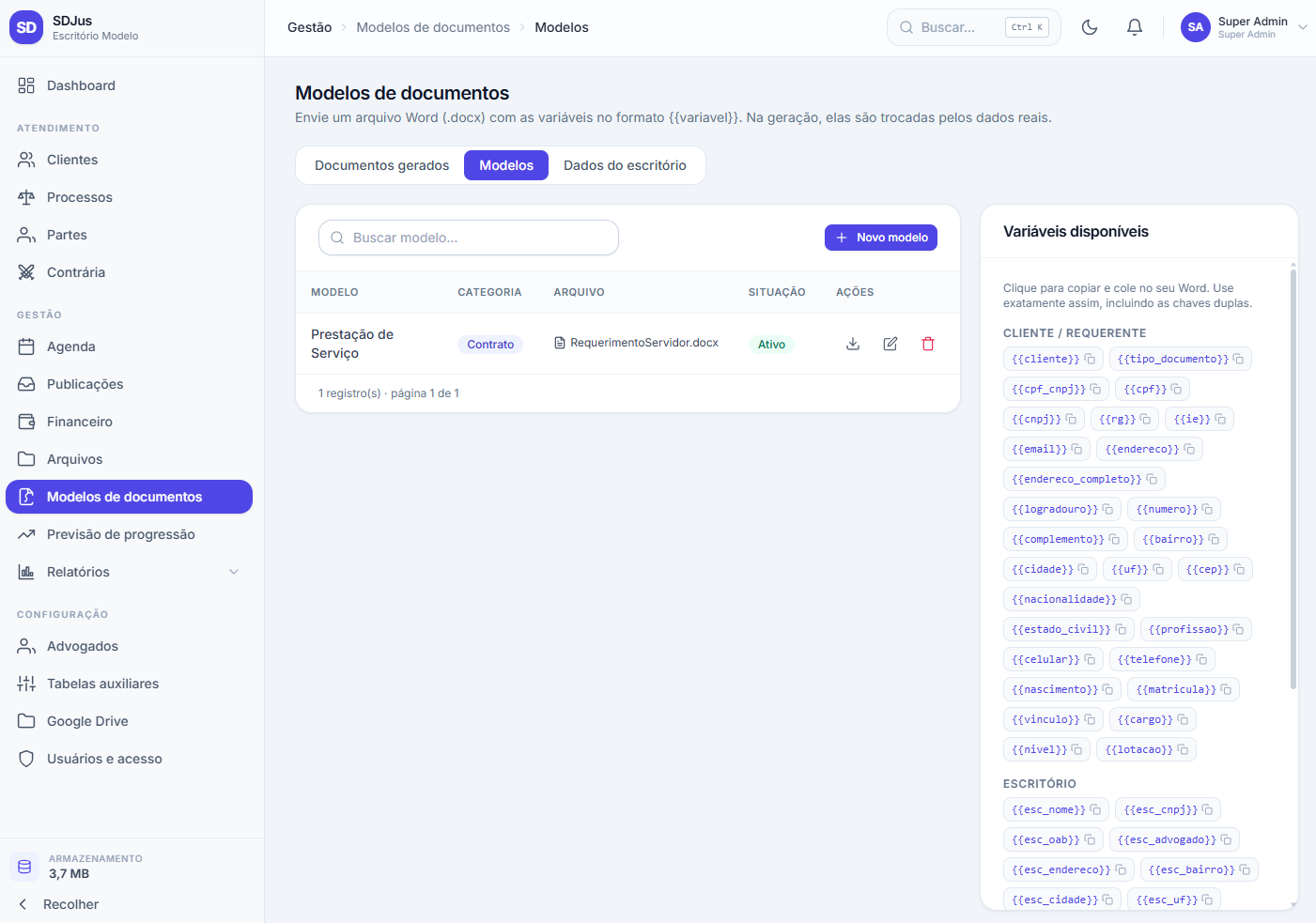This screenshot has width=1316, height=923.
Task: Click the global Buscar search box
Action: (x=974, y=27)
